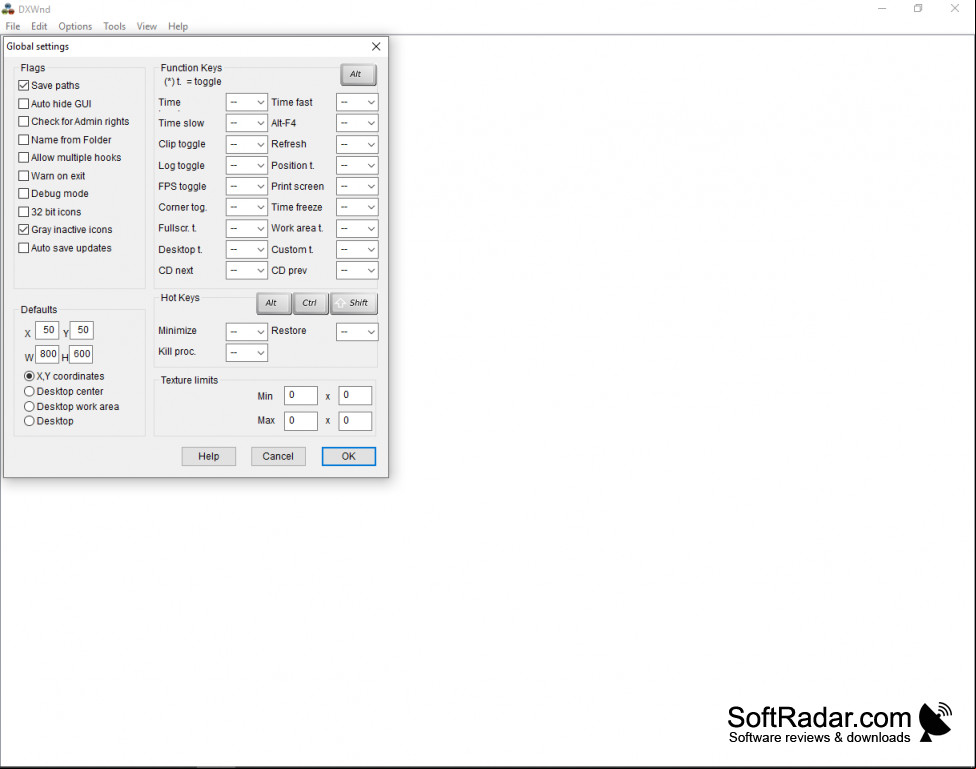The image size is (976, 769).
Task: Expand the Fullscr. t. dropdown
Action: pyautogui.click(x=246, y=229)
